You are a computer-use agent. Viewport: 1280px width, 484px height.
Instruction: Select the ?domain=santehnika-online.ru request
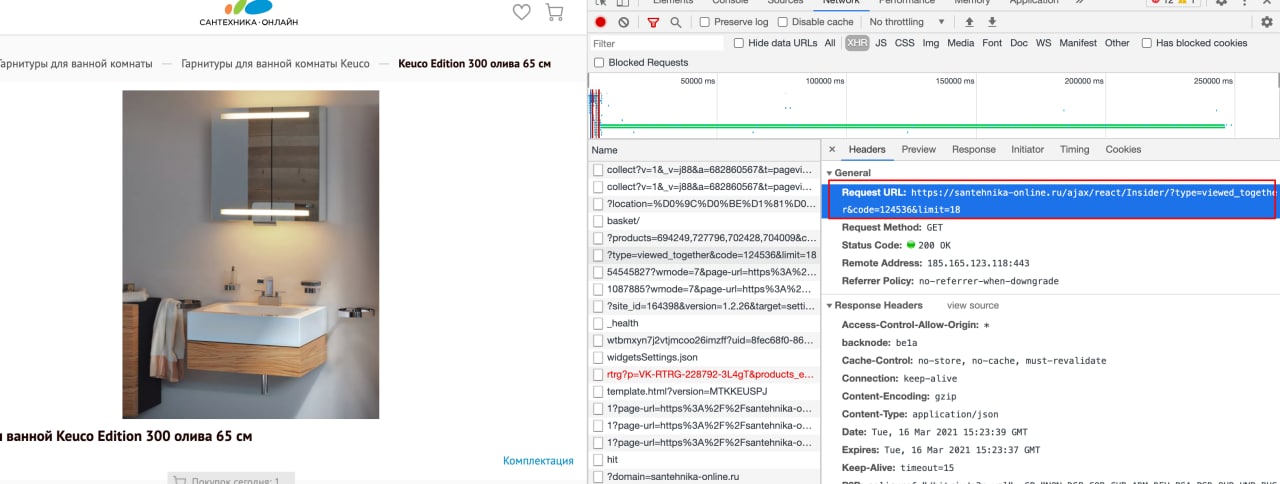coord(705,476)
